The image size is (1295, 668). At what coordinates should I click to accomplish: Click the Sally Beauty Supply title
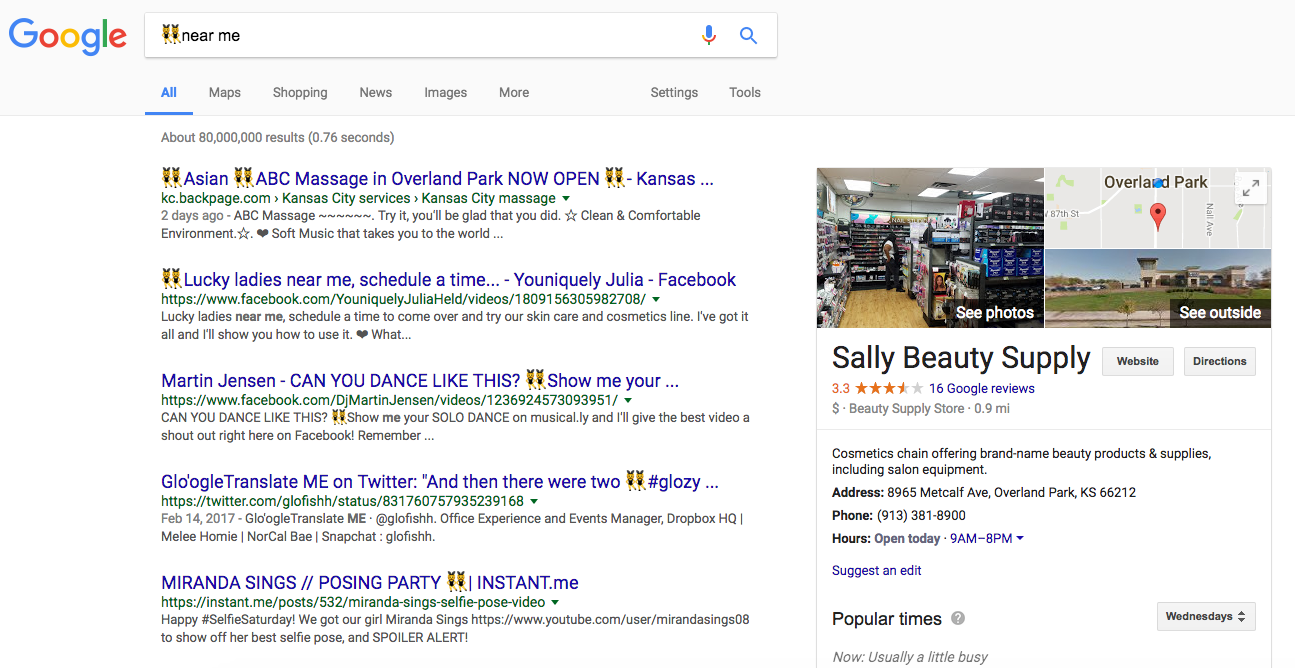tap(961, 358)
